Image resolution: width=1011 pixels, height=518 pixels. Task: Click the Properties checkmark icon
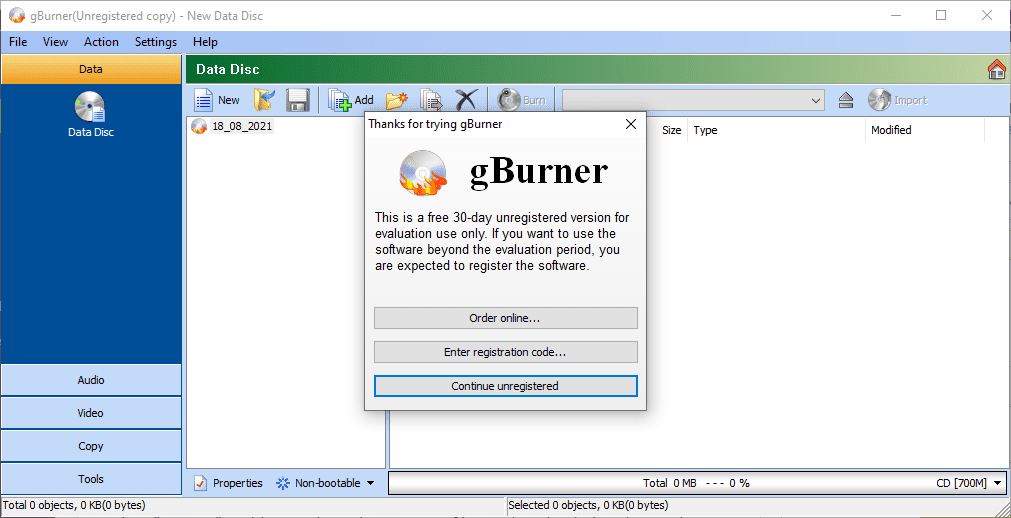pos(201,483)
